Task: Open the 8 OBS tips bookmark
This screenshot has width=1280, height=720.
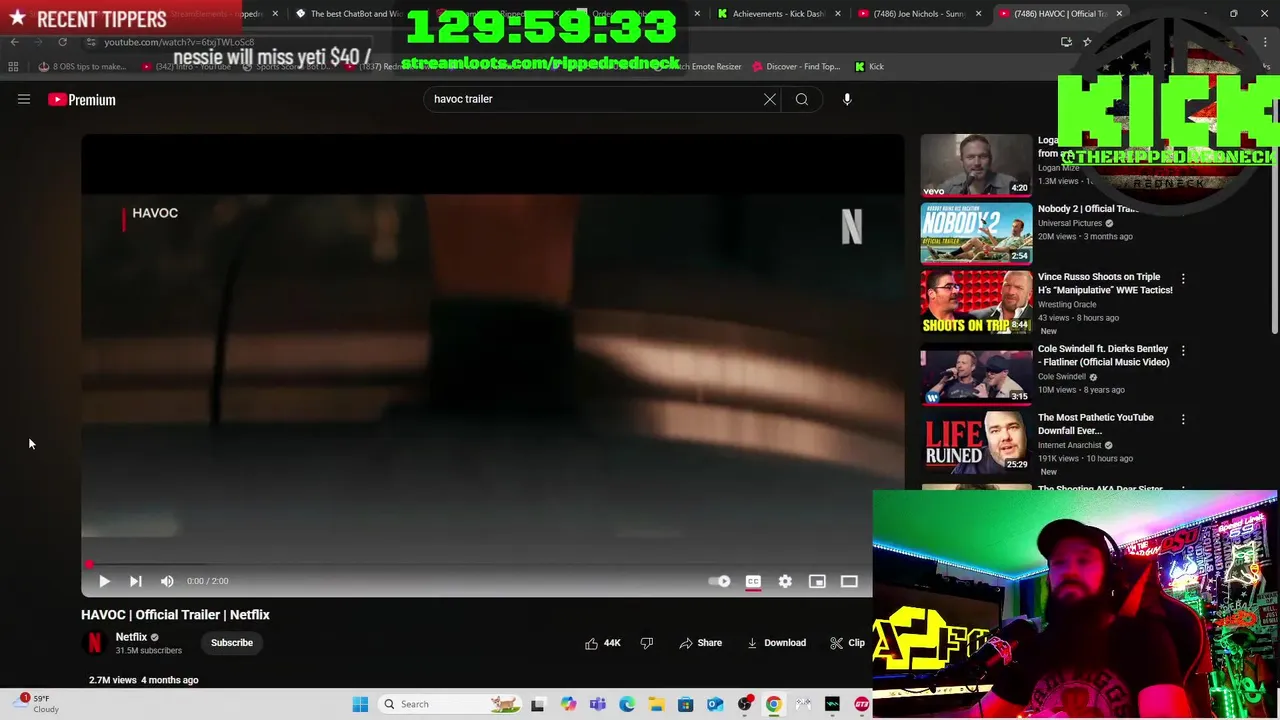Action: [82, 67]
